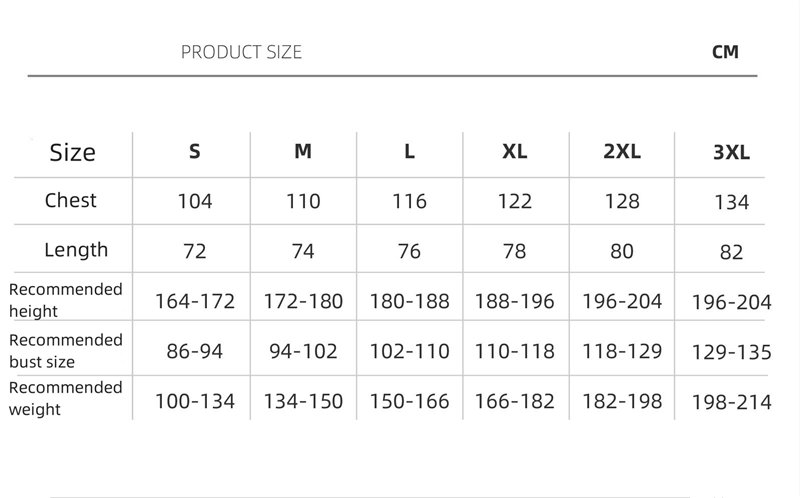The image size is (800, 498).
Task: Click the S size column header
Action: point(195,152)
